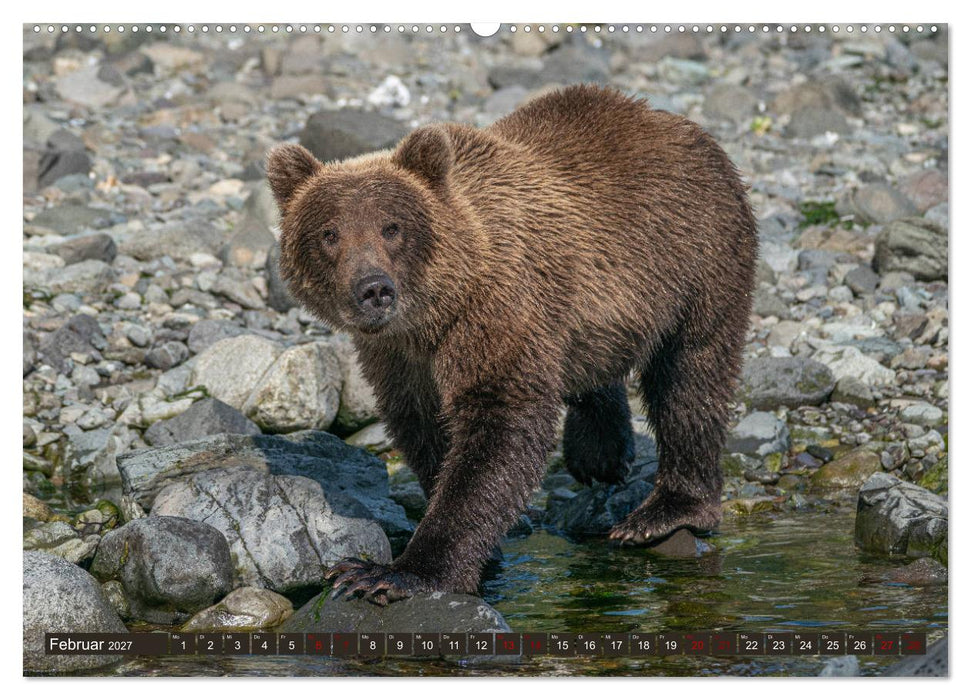
Task: Select day 26 (Fr) in calendar strip
Action: pyautogui.click(x=860, y=644)
